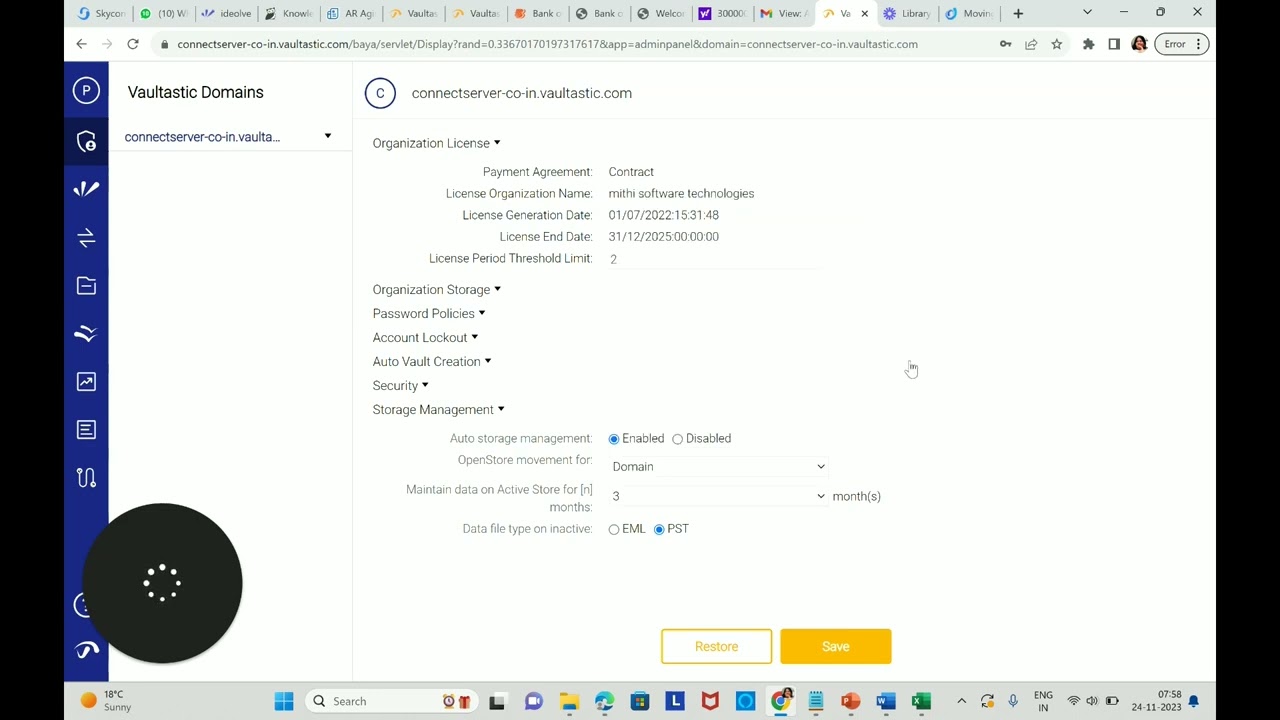Click the date and time in taskbar

click(1157, 701)
